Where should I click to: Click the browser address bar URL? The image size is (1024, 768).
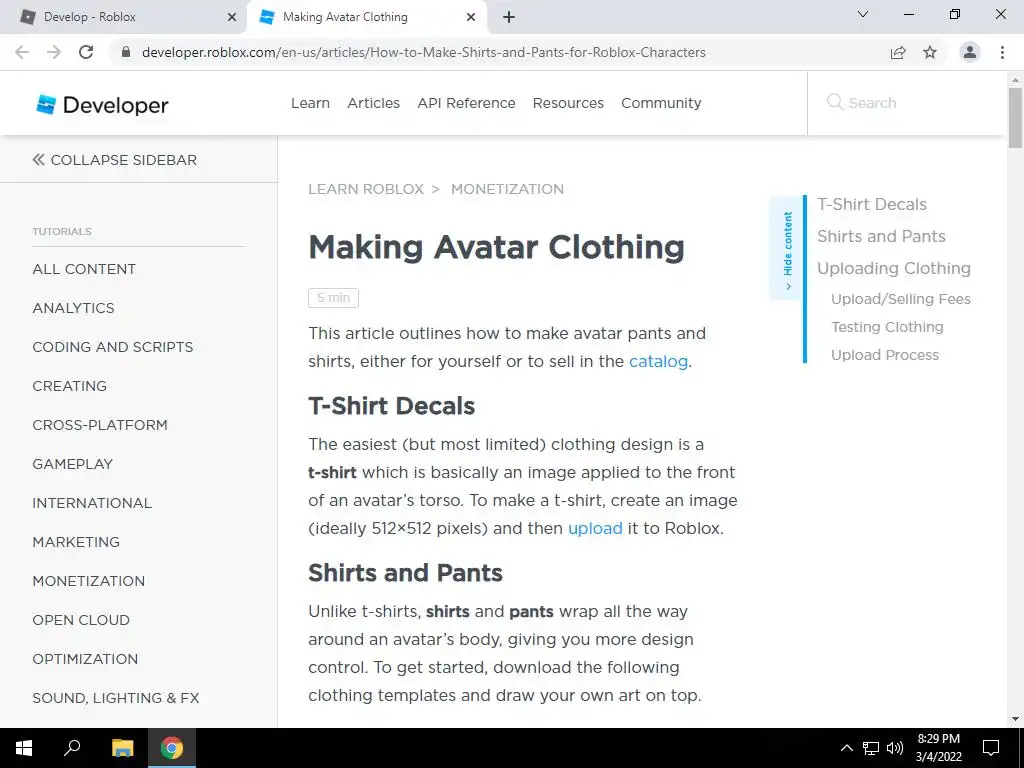point(424,52)
